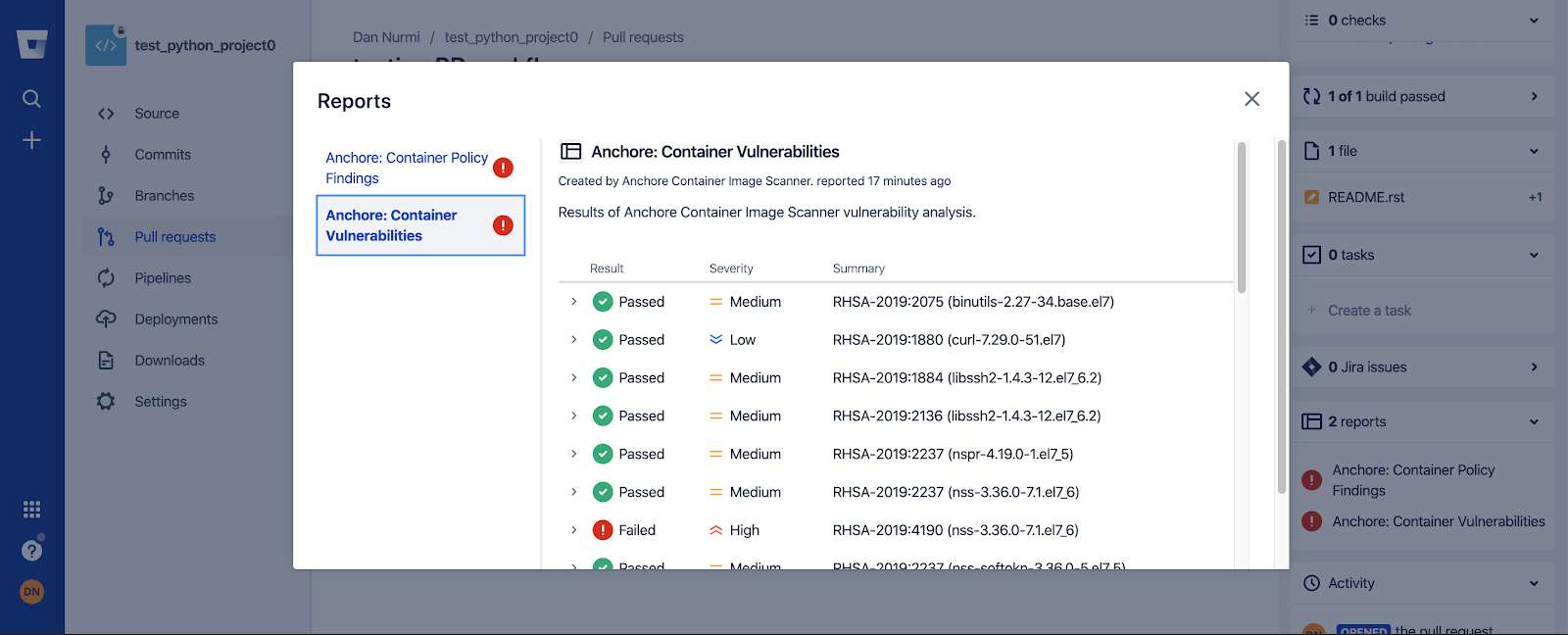1568x635 pixels.
Task: Open the help question mark icon
Action: [31, 551]
